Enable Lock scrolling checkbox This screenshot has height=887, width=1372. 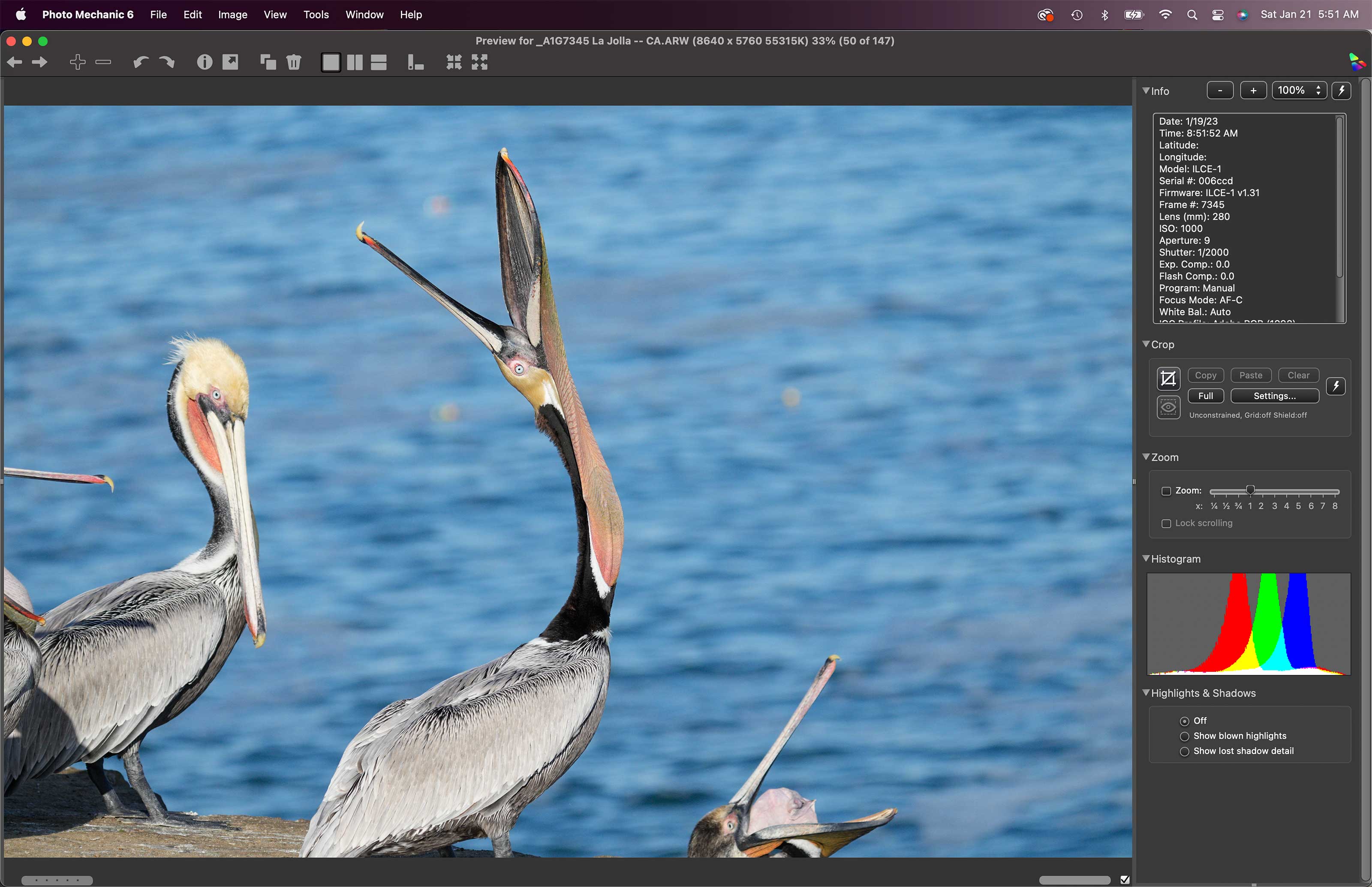coord(1166,523)
